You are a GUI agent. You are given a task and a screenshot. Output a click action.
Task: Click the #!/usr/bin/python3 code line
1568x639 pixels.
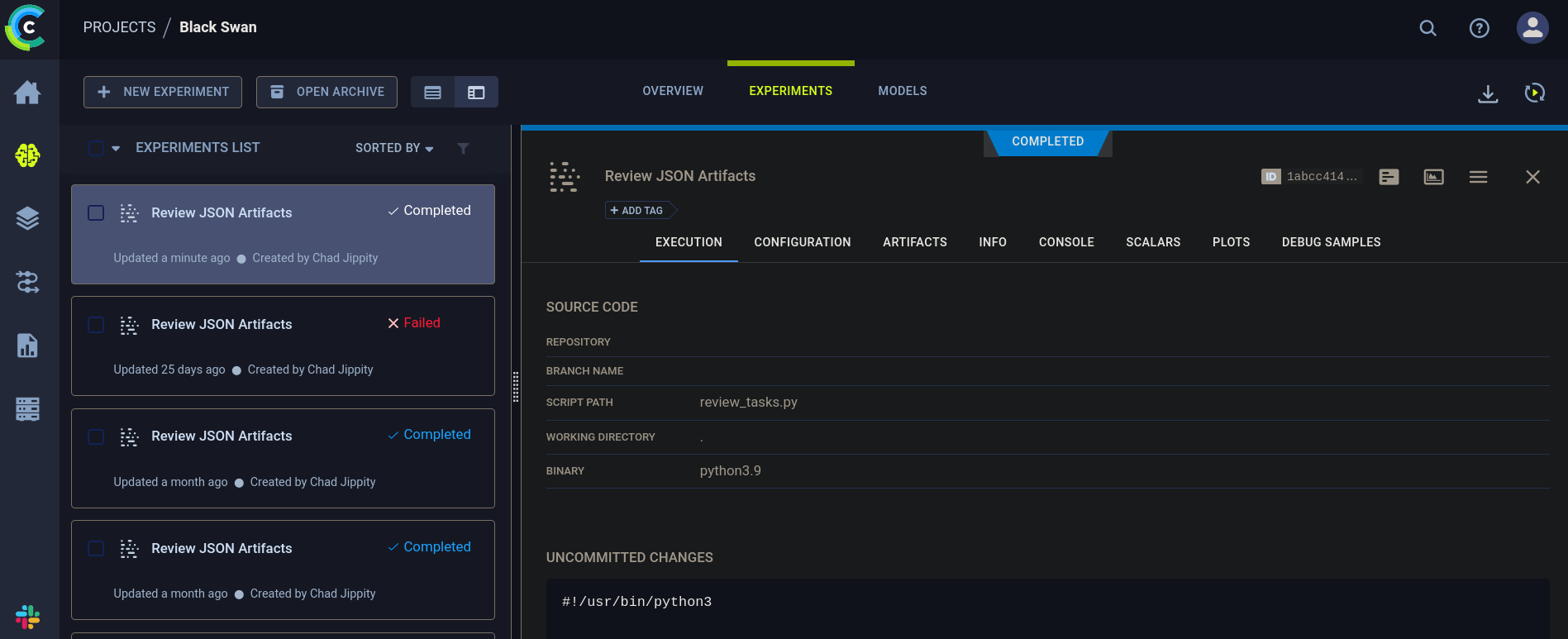(636, 602)
